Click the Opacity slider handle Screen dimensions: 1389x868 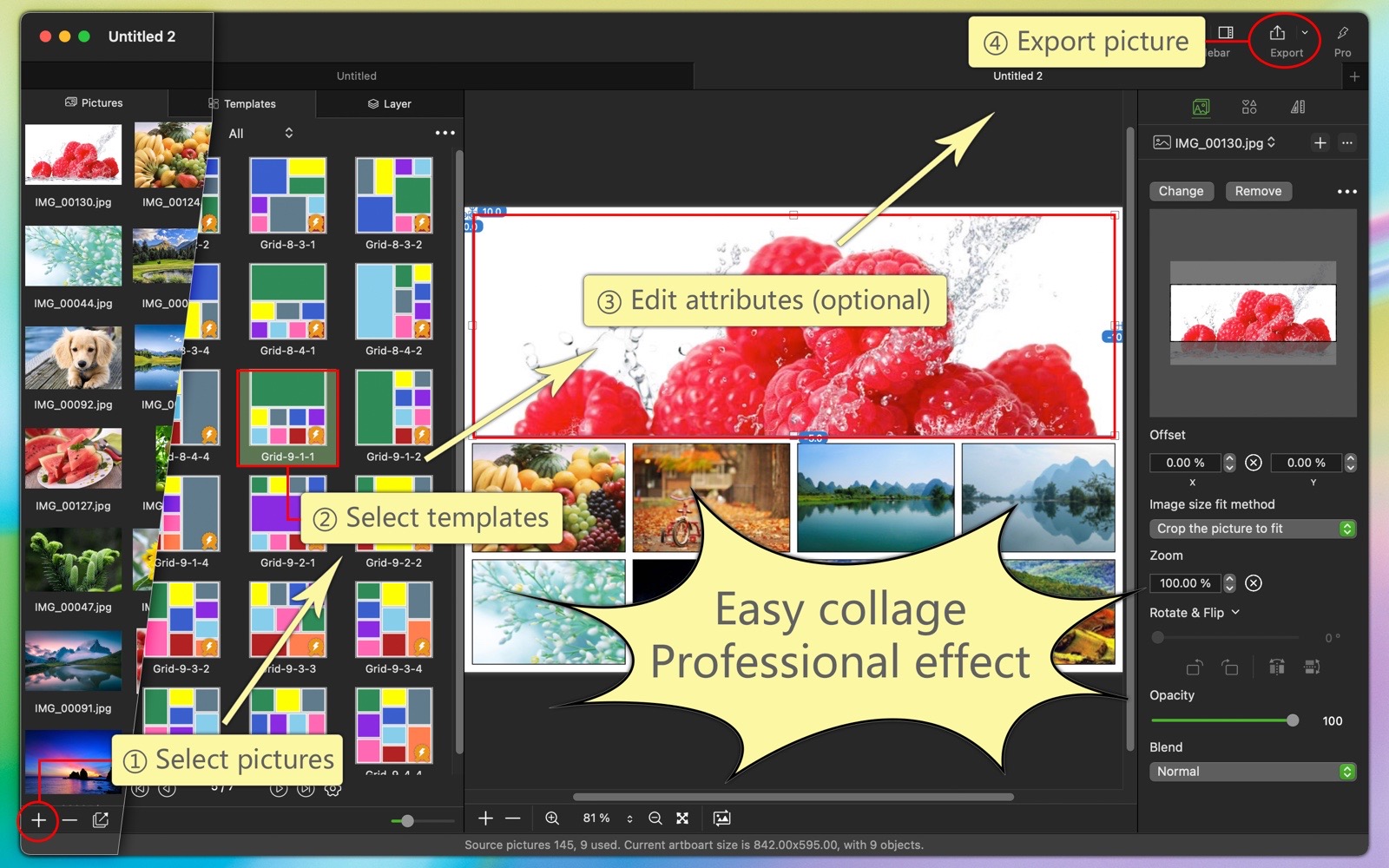(x=1293, y=720)
